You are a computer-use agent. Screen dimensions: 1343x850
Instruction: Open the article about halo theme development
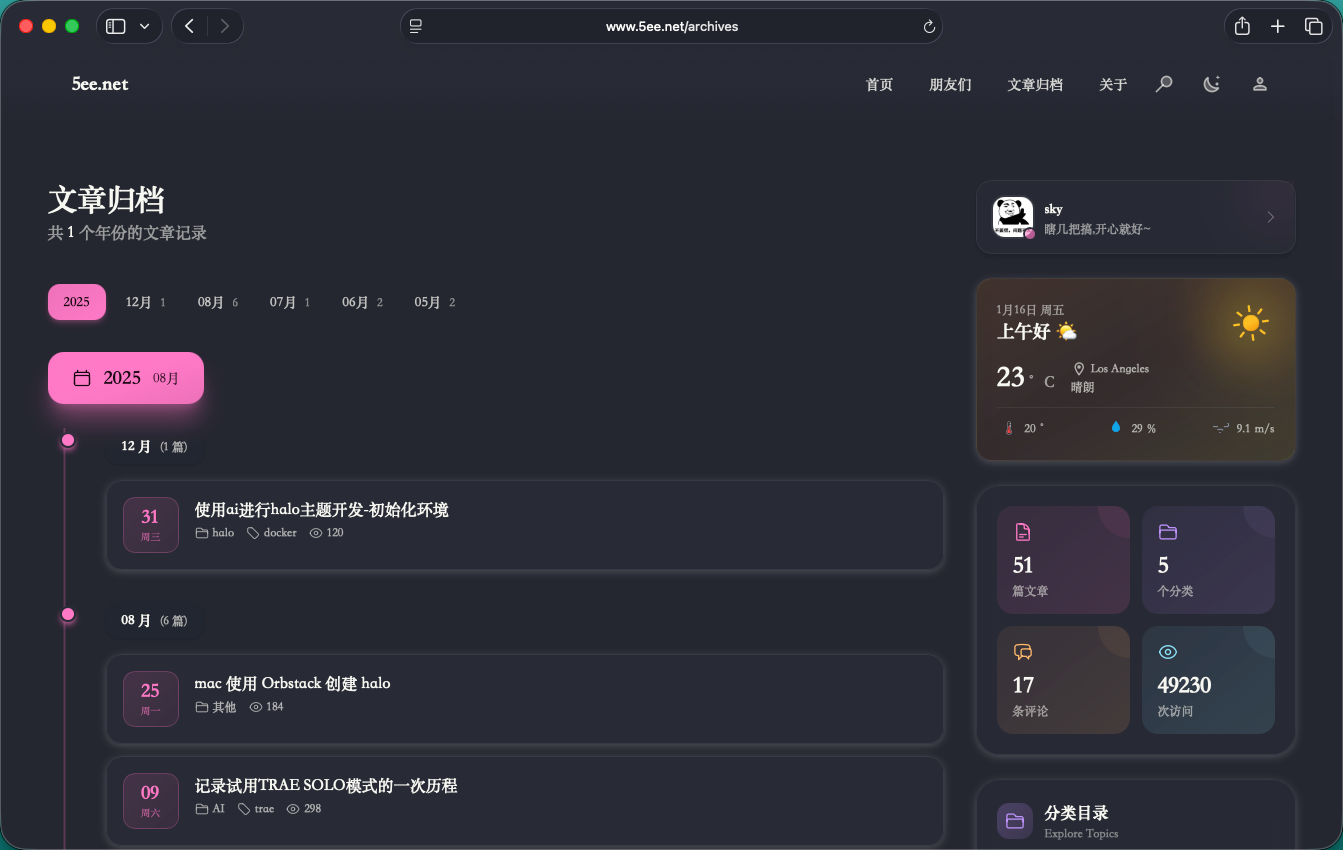click(321, 510)
